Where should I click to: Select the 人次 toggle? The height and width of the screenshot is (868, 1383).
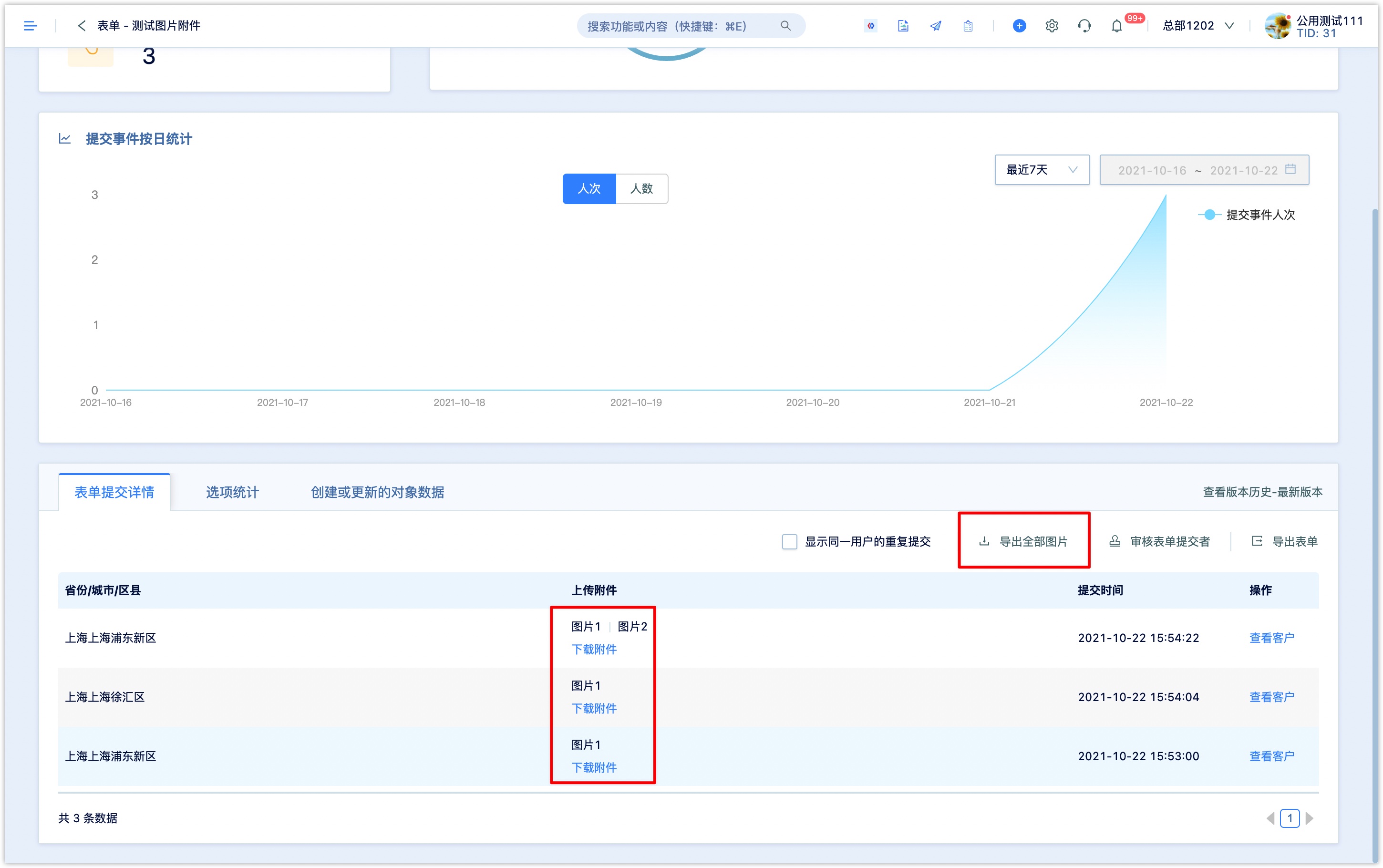click(589, 188)
